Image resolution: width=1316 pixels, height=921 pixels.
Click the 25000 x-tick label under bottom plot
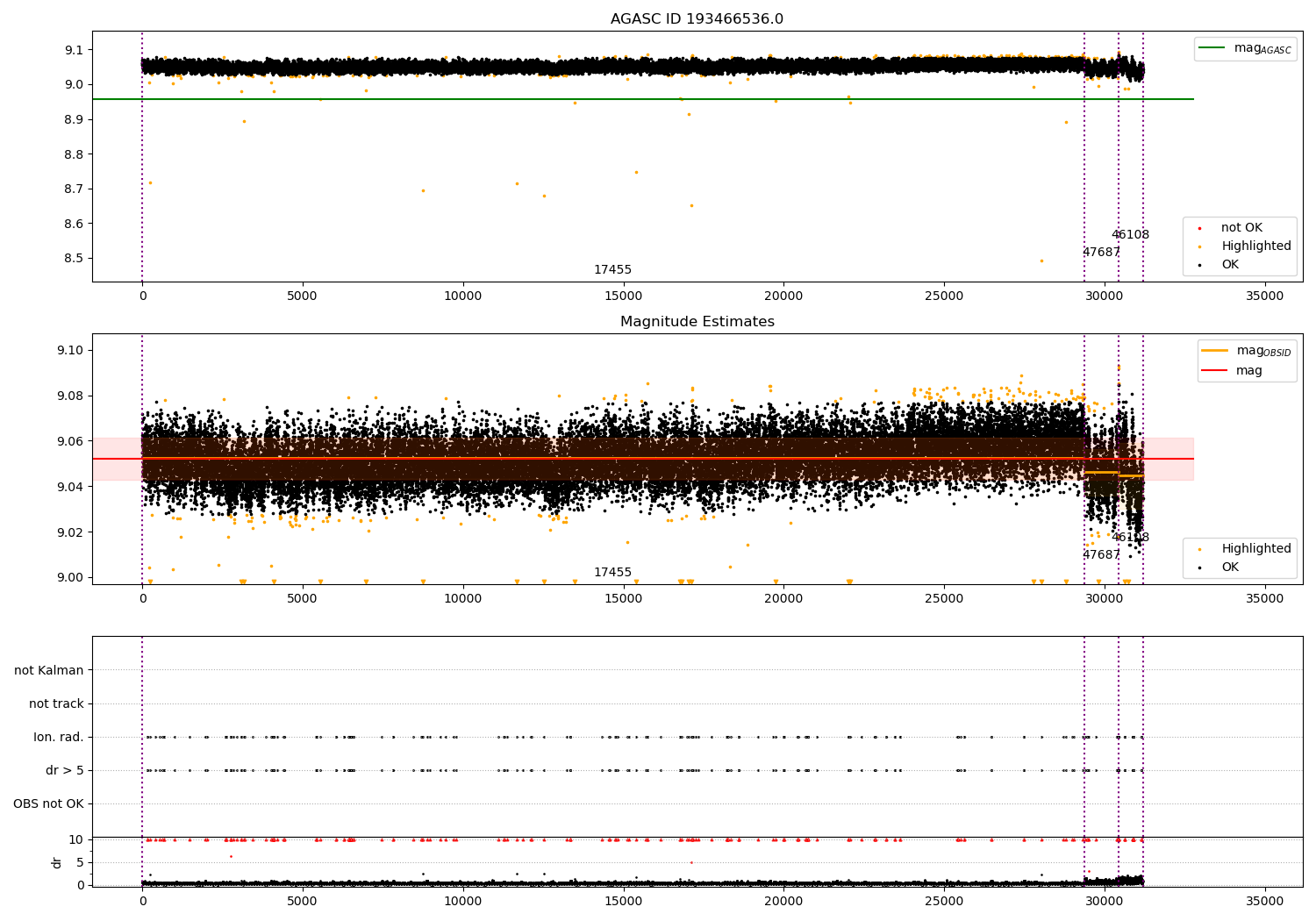pyautogui.click(x=944, y=901)
